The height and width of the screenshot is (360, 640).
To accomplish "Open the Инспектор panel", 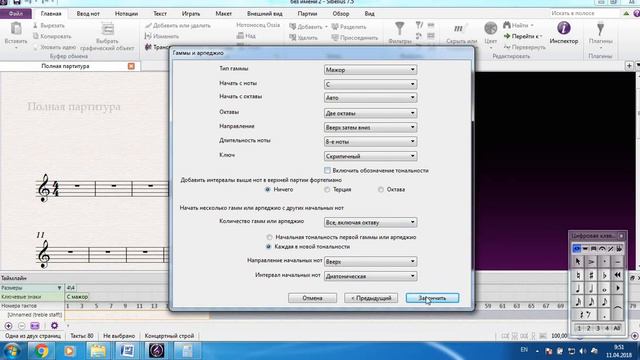I will tap(564, 33).
